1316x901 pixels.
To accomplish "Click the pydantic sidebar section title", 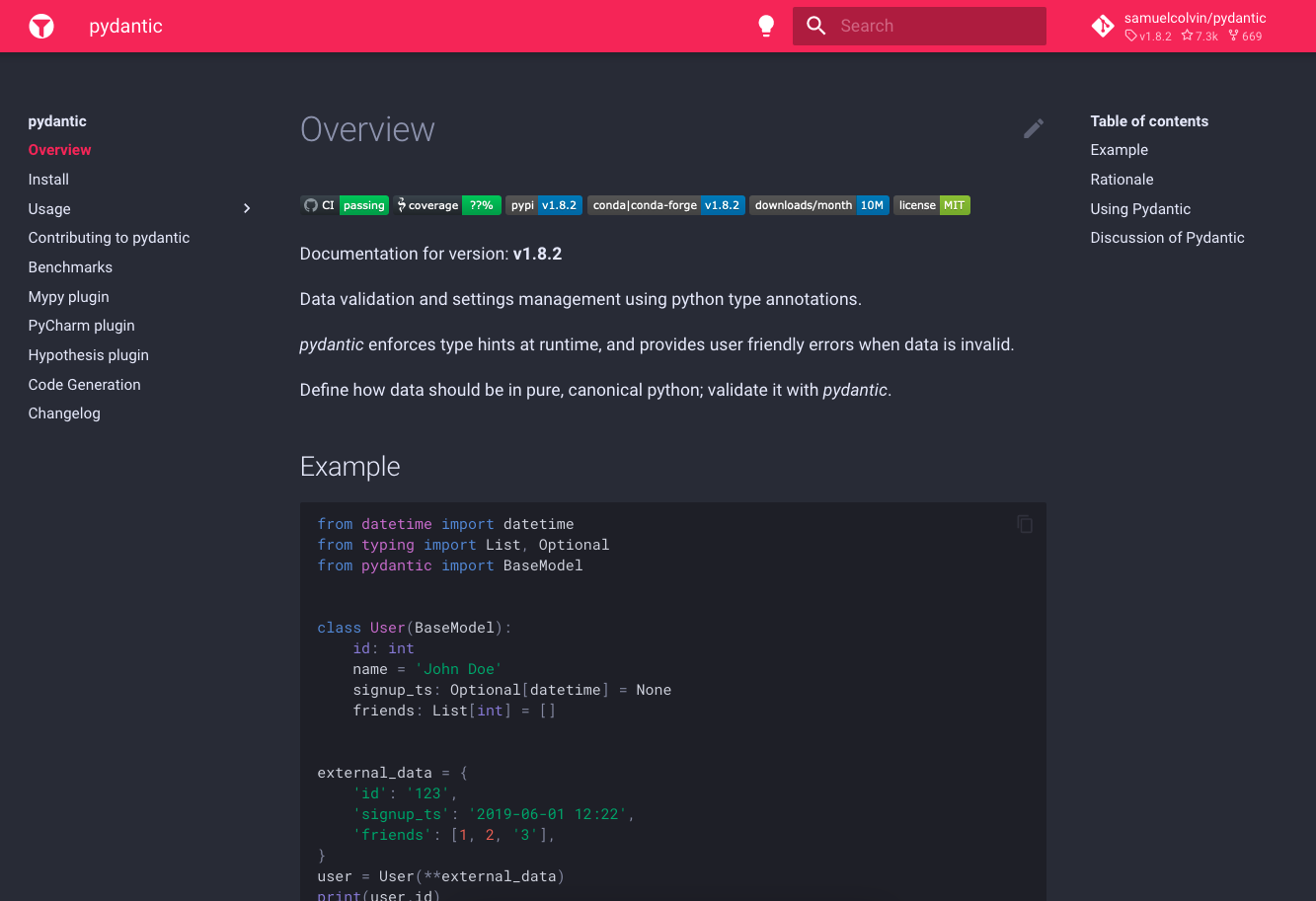I will (x=57, y=121).
